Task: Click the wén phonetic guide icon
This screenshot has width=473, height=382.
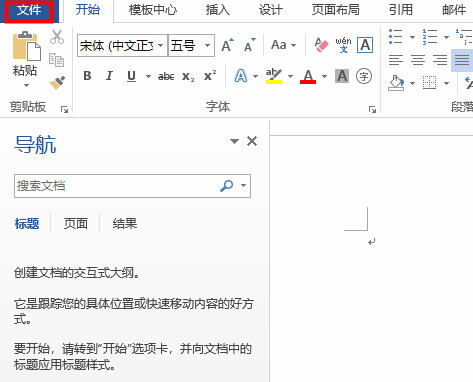Action: (x=343, y=45)
